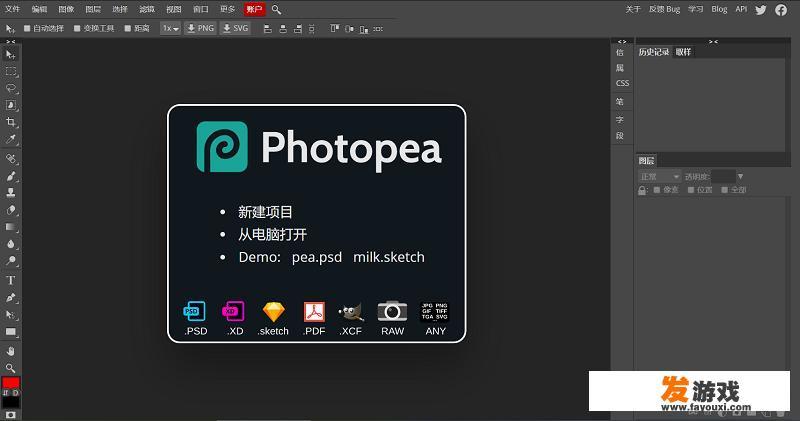Open the 文件 menu

coord(12,9)
